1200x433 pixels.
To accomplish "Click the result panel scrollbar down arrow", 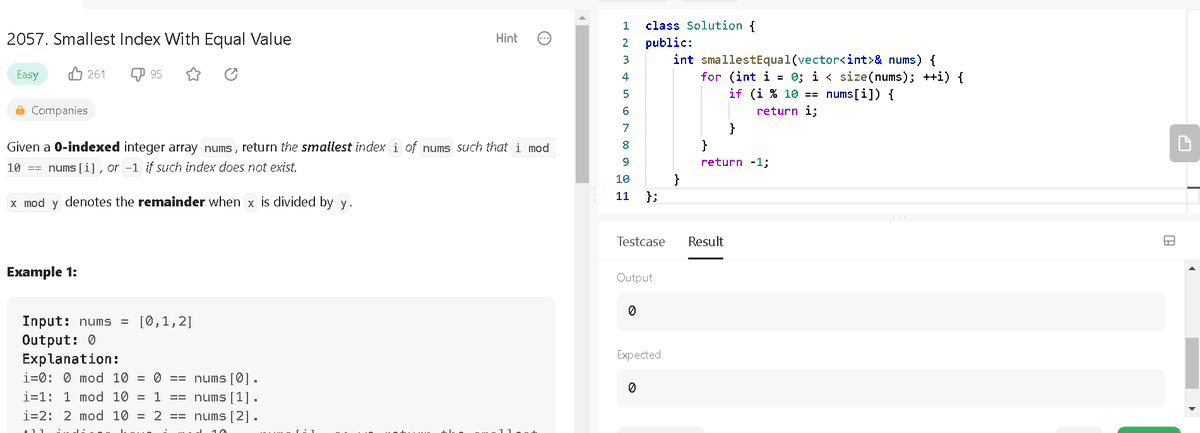I will 1192,409.
